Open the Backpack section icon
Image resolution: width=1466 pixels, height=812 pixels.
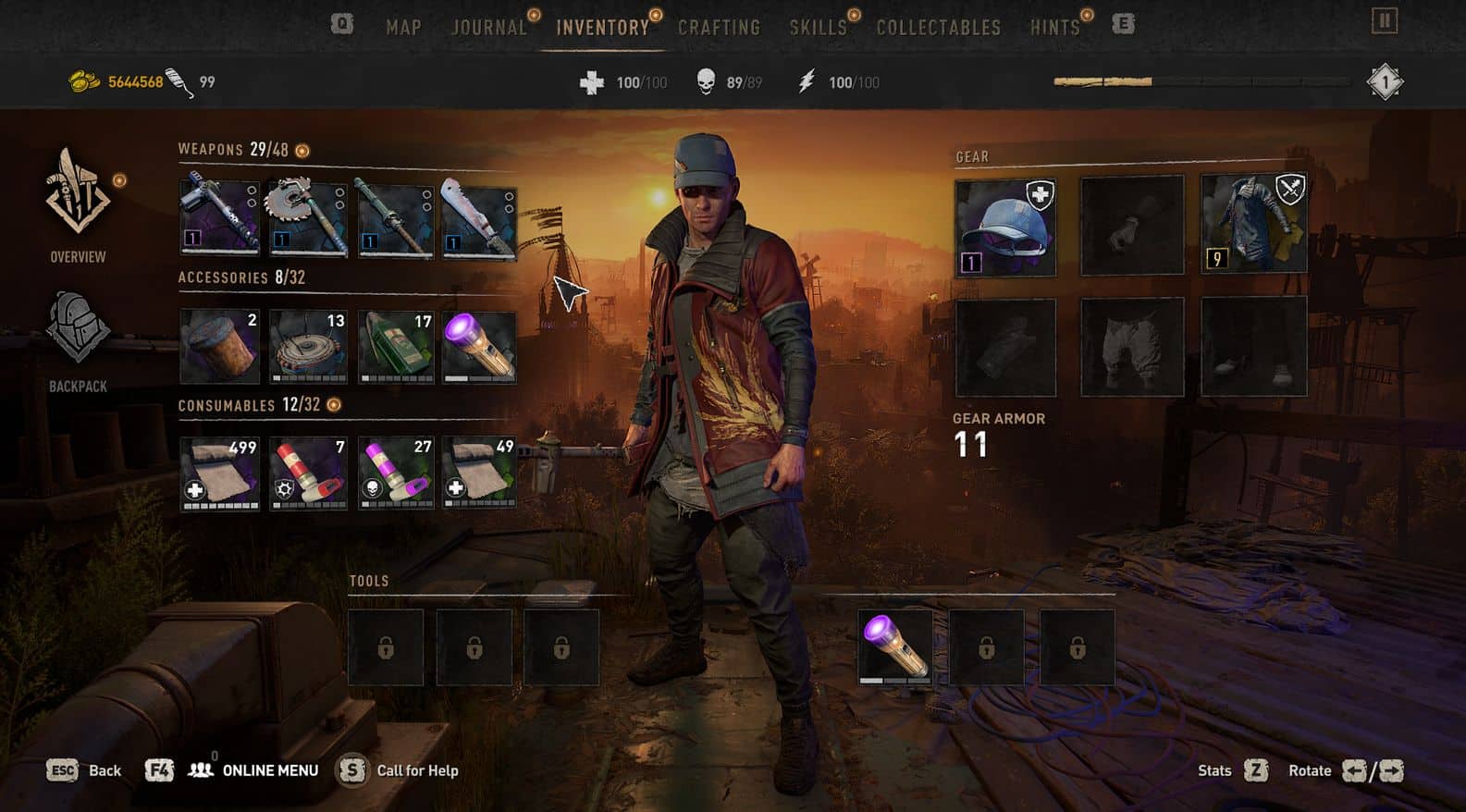tap(78, 327)
